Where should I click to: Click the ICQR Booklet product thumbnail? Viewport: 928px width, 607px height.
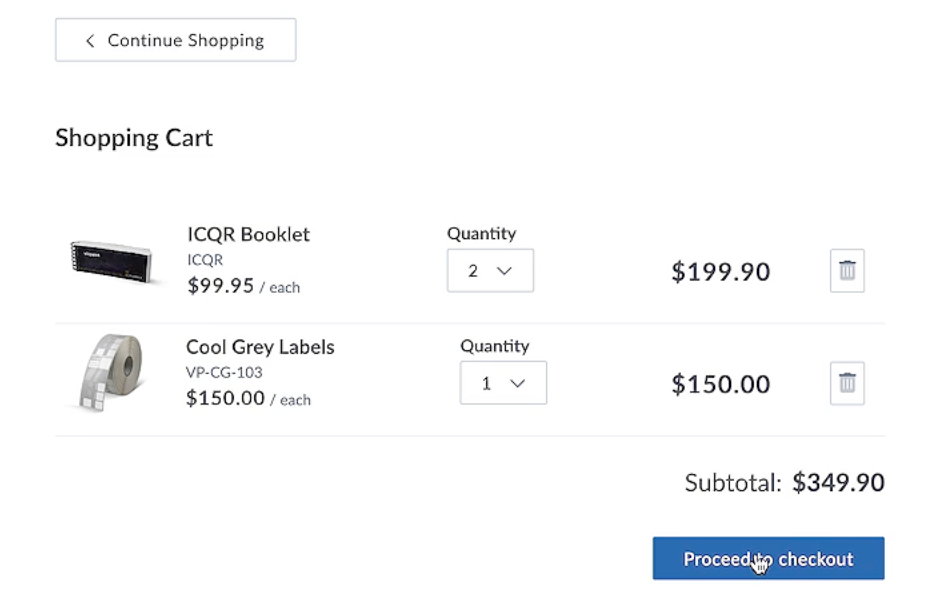click(x=113, y=262)
